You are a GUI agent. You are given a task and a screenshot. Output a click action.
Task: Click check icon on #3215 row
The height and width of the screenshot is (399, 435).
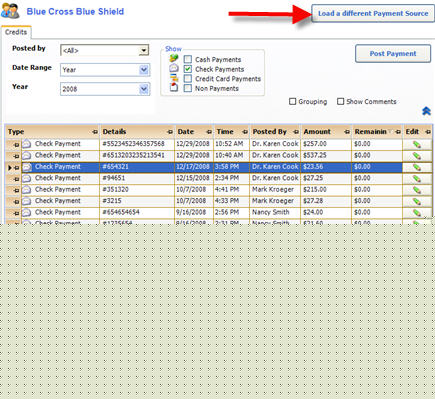pyautogui.click(x=27, y=201)
